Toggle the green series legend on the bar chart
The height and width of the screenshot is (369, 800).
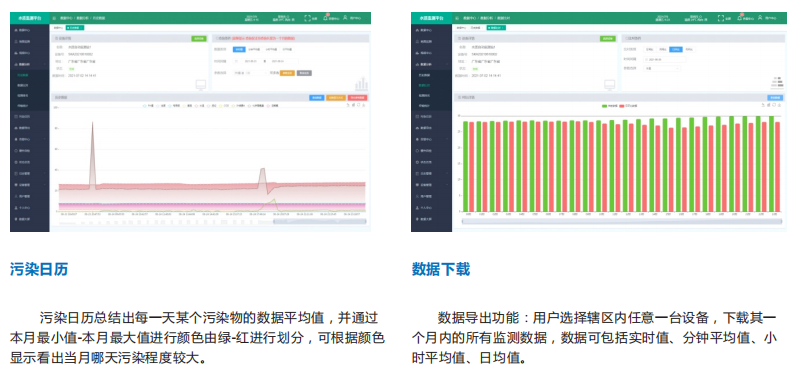[609, 106]
